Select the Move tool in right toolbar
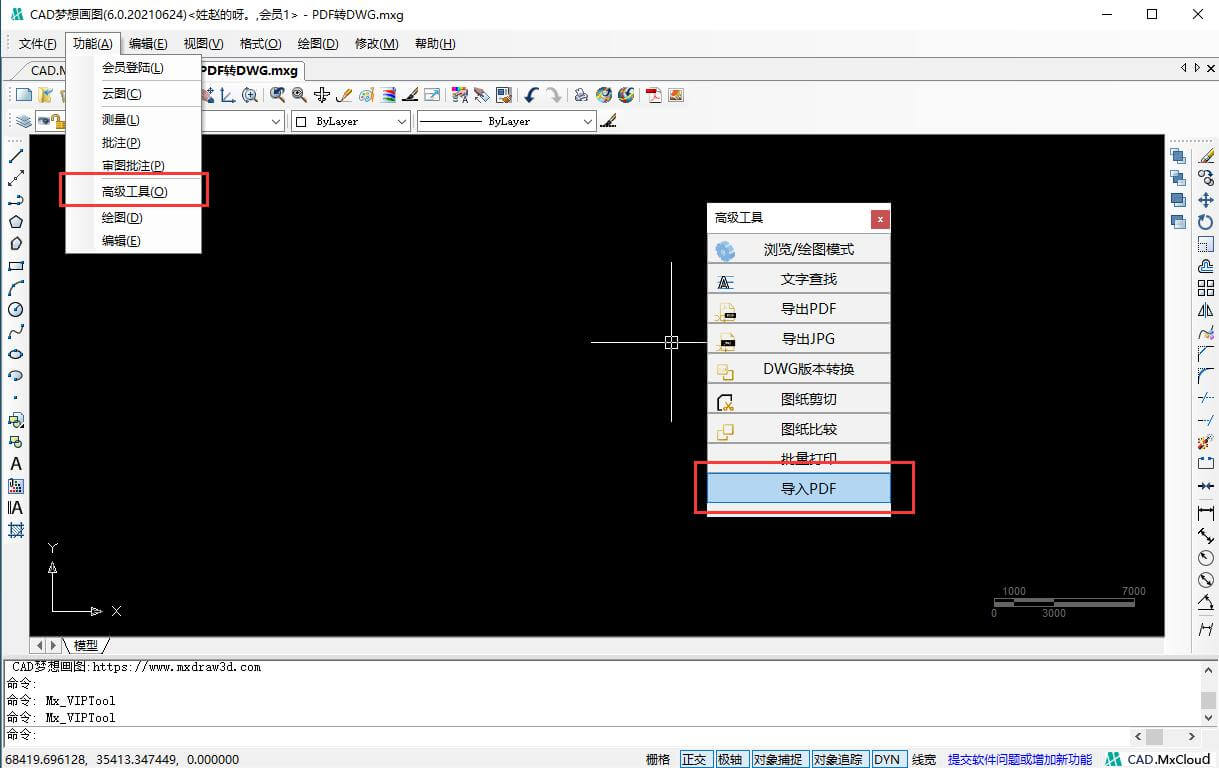Viewport: 1219px width, 768px height. [1206, 200]
